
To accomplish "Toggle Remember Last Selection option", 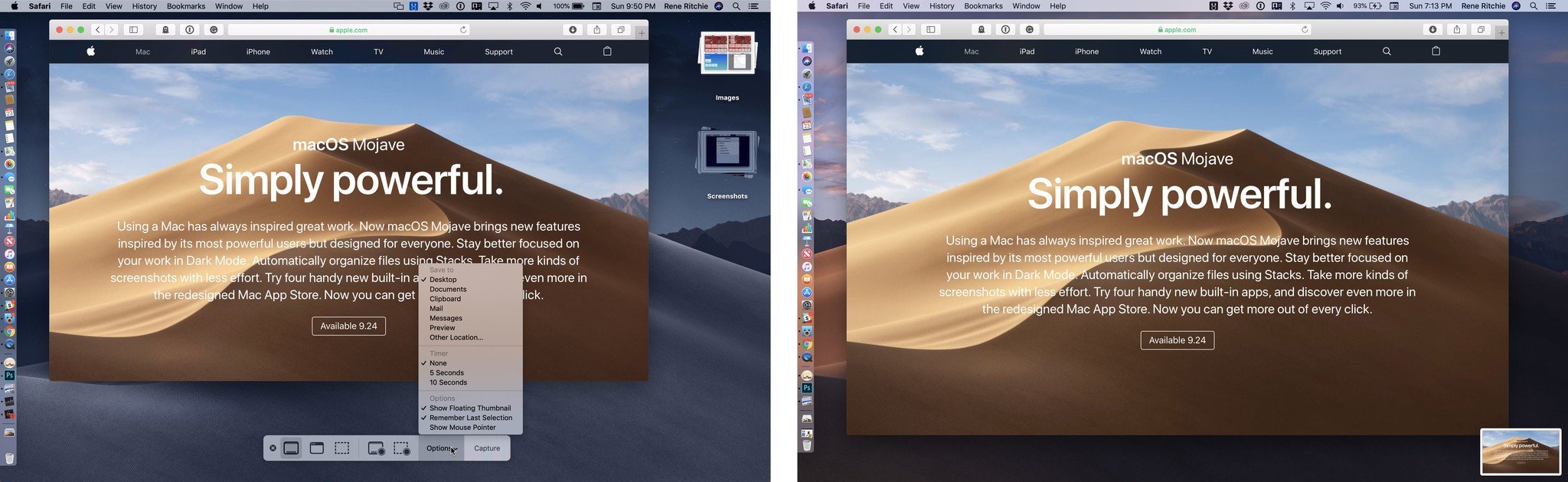I will click(470, 418).
